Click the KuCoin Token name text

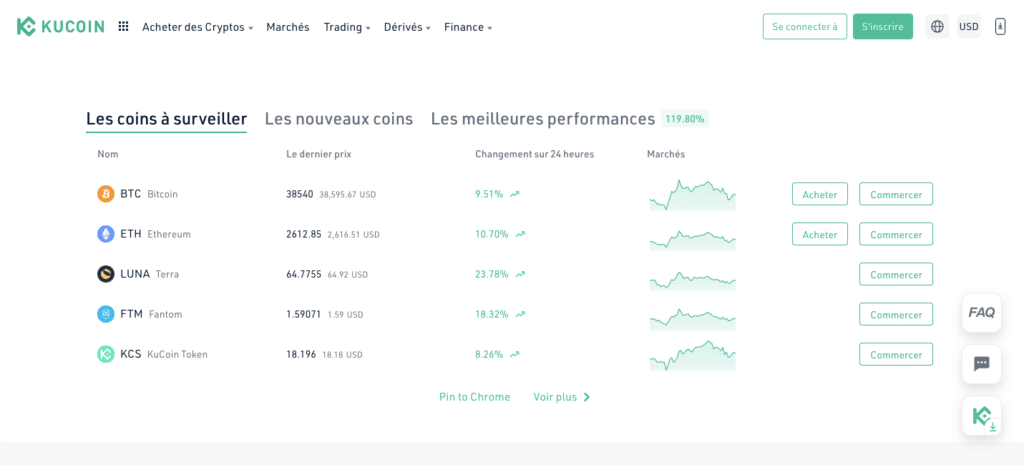coord(177,355)
